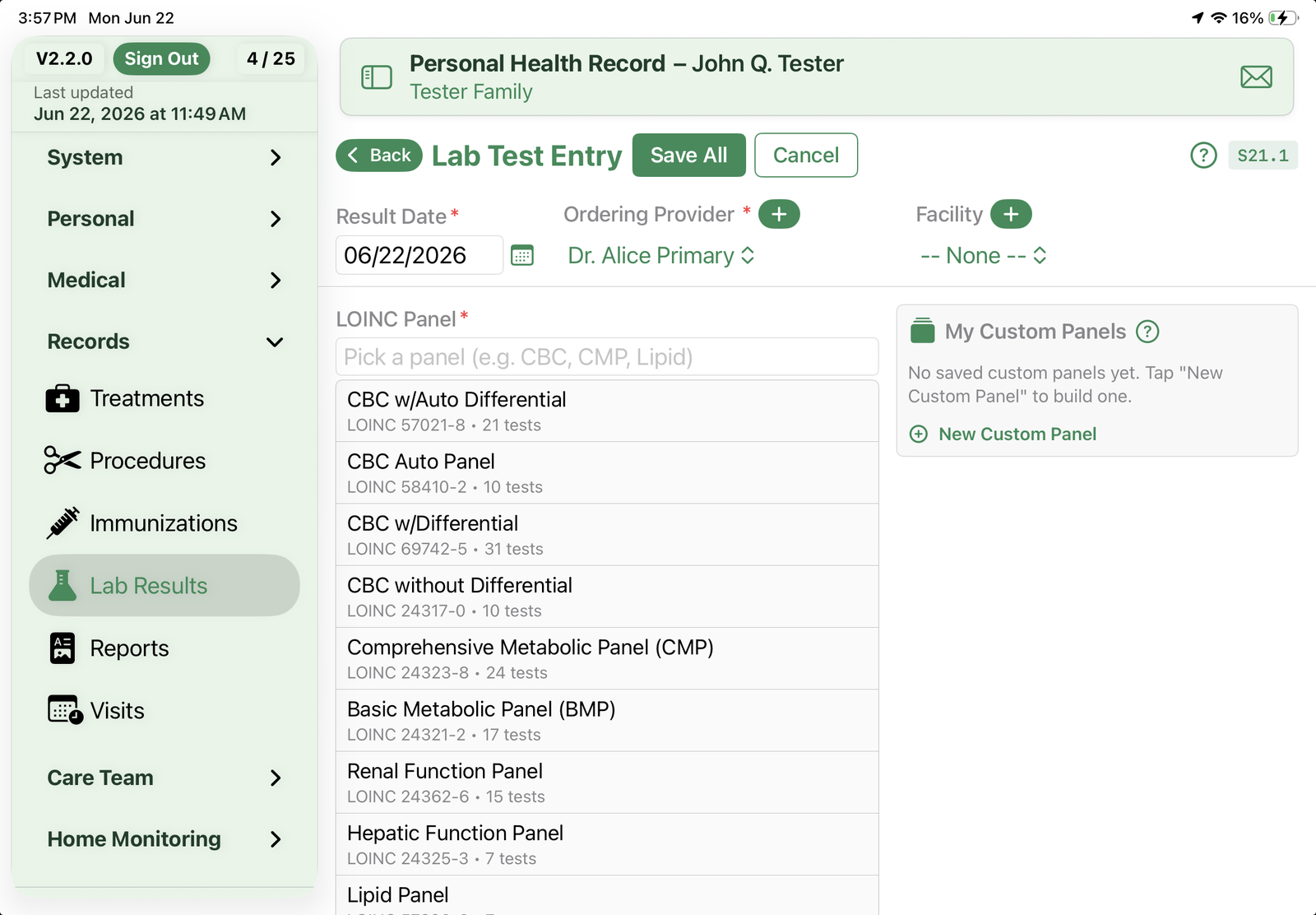Toggle the sidebar panel icon

(377, 77)
